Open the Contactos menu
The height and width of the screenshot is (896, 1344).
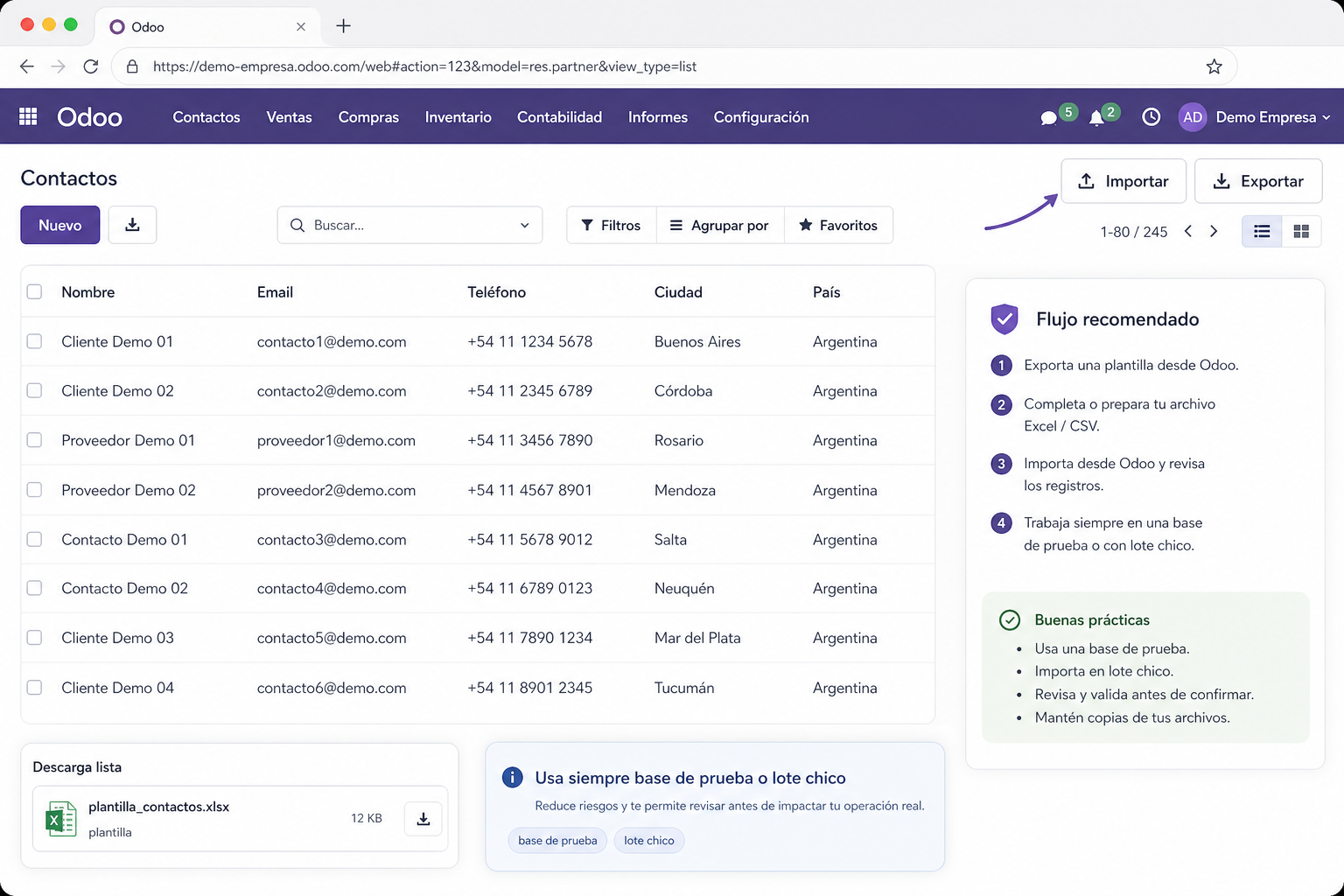pos(206,117)
